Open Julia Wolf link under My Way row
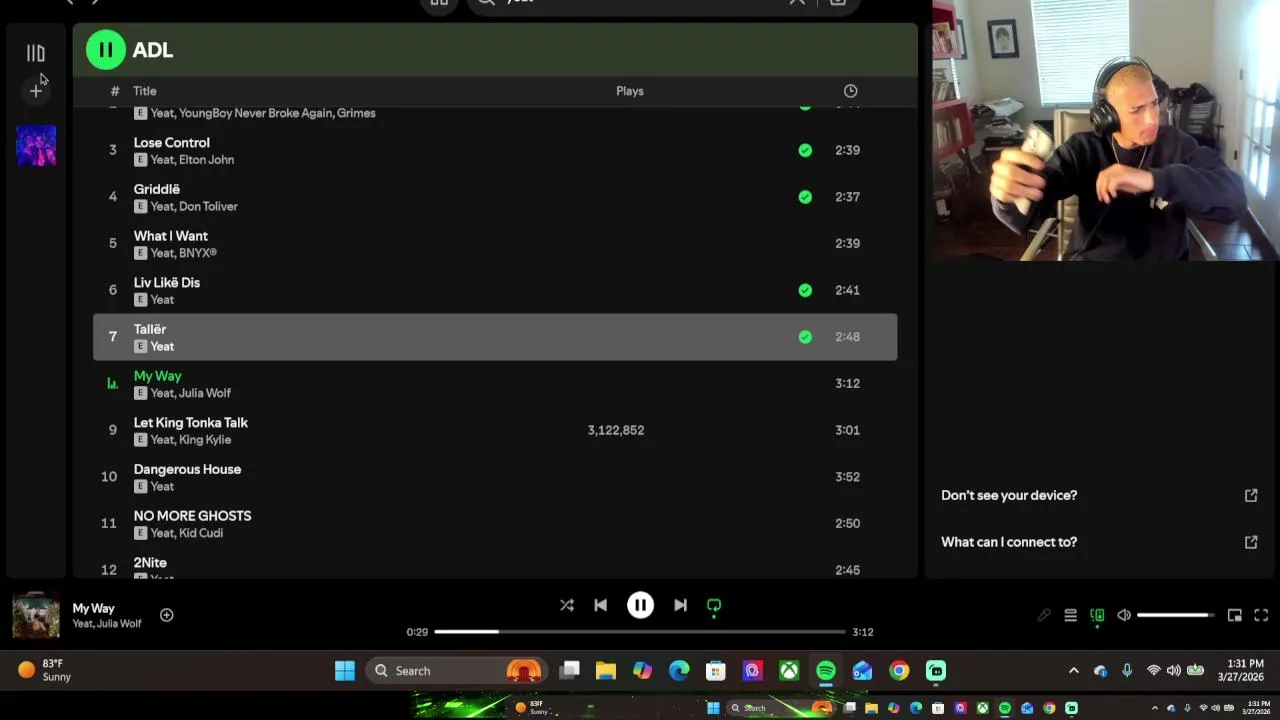Screen dimensions: 1280x720 206,393
